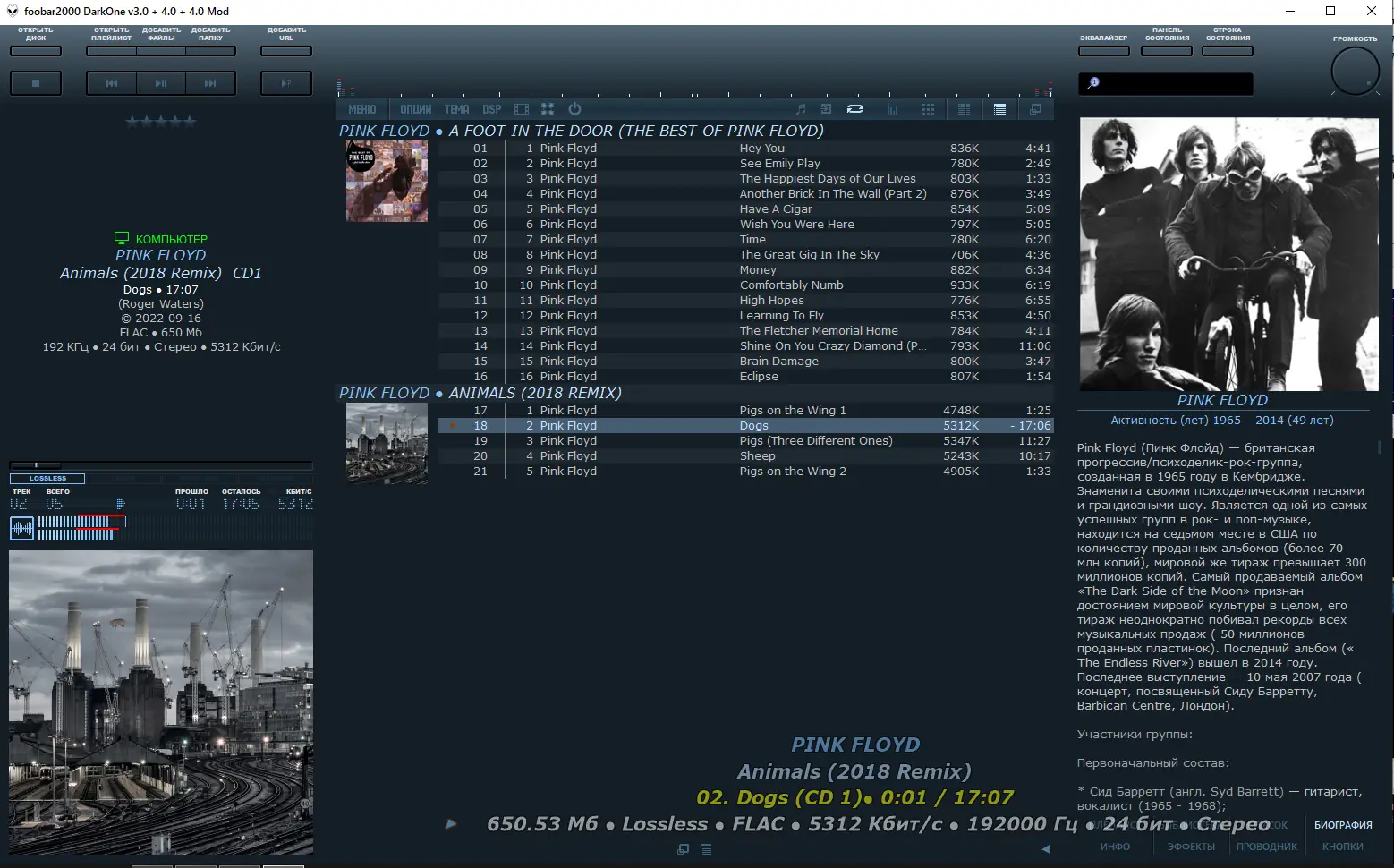Viewport: 1394px width, 868px height.
Task: Click the overlapping windows icon in toolbar
Action: 1035,109
